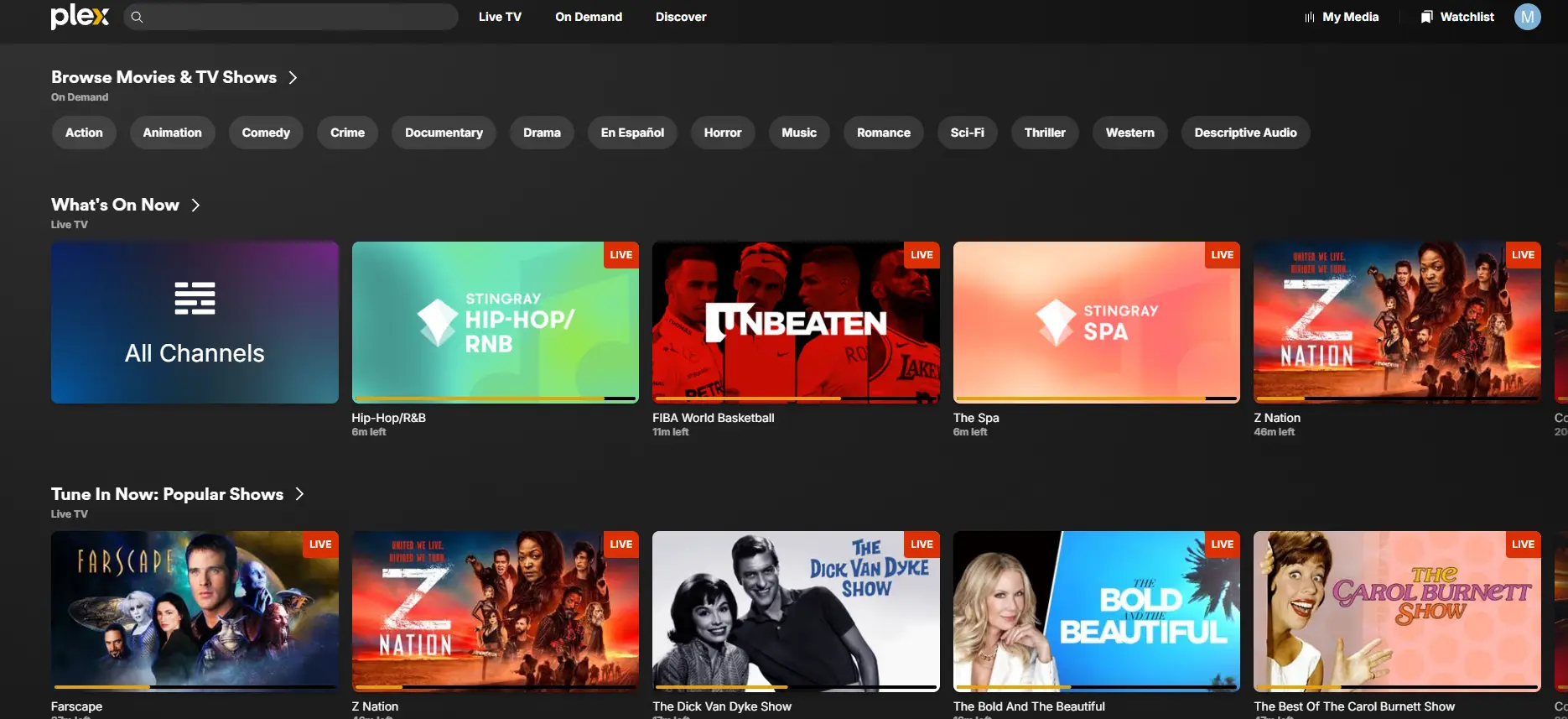This screenshot has height=719, width=1568.
Task: Select the Drama genre
Action: pos(542,133)
